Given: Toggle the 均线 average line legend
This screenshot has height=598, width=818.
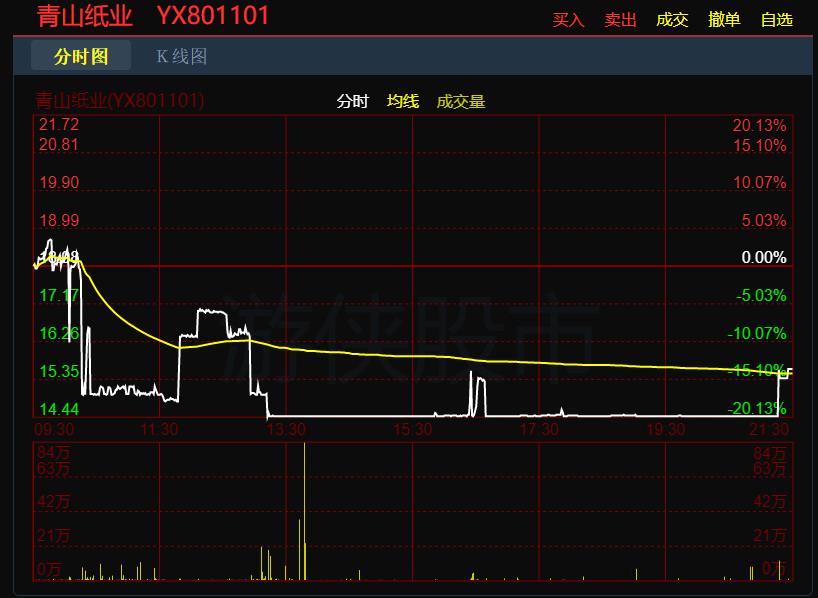Looking at the screenshot, I should 403,101.
